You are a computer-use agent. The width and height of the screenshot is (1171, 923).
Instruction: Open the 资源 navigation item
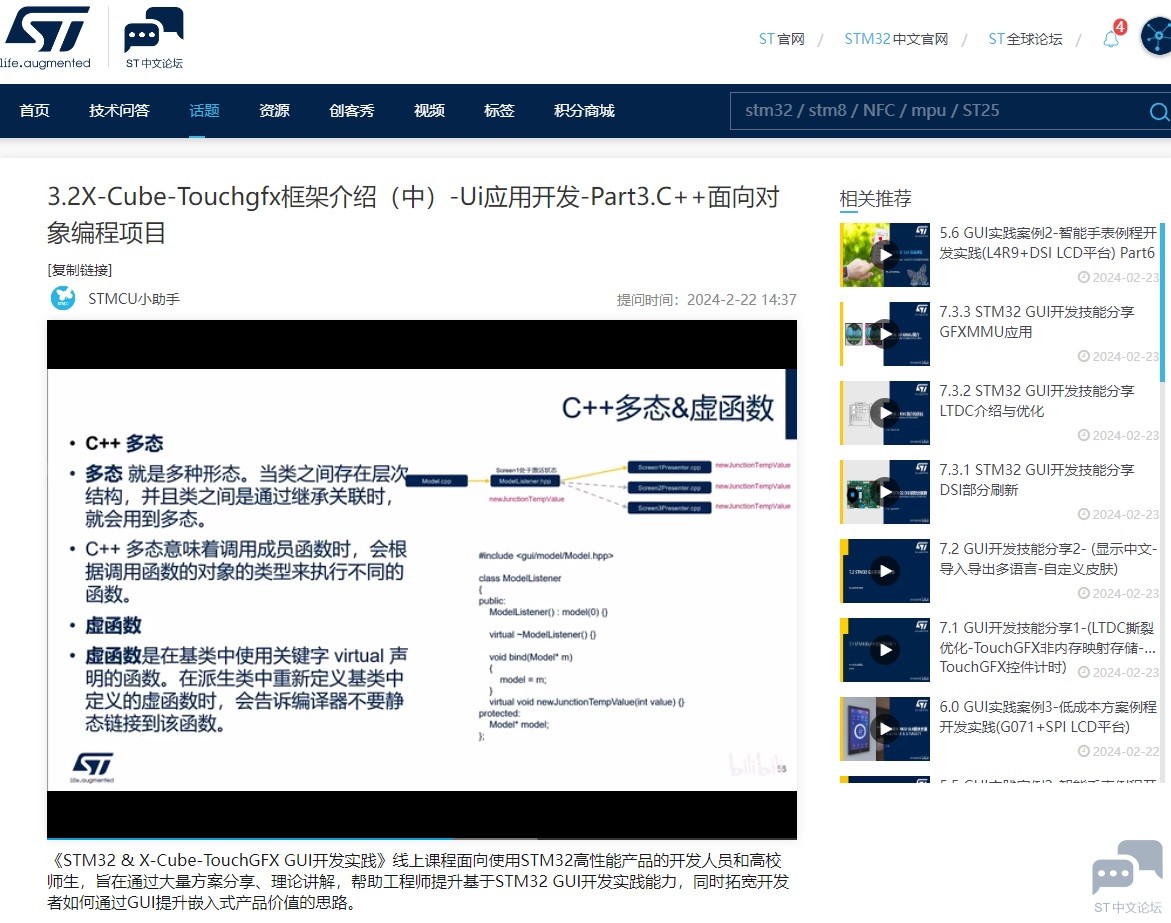point(274,111)
